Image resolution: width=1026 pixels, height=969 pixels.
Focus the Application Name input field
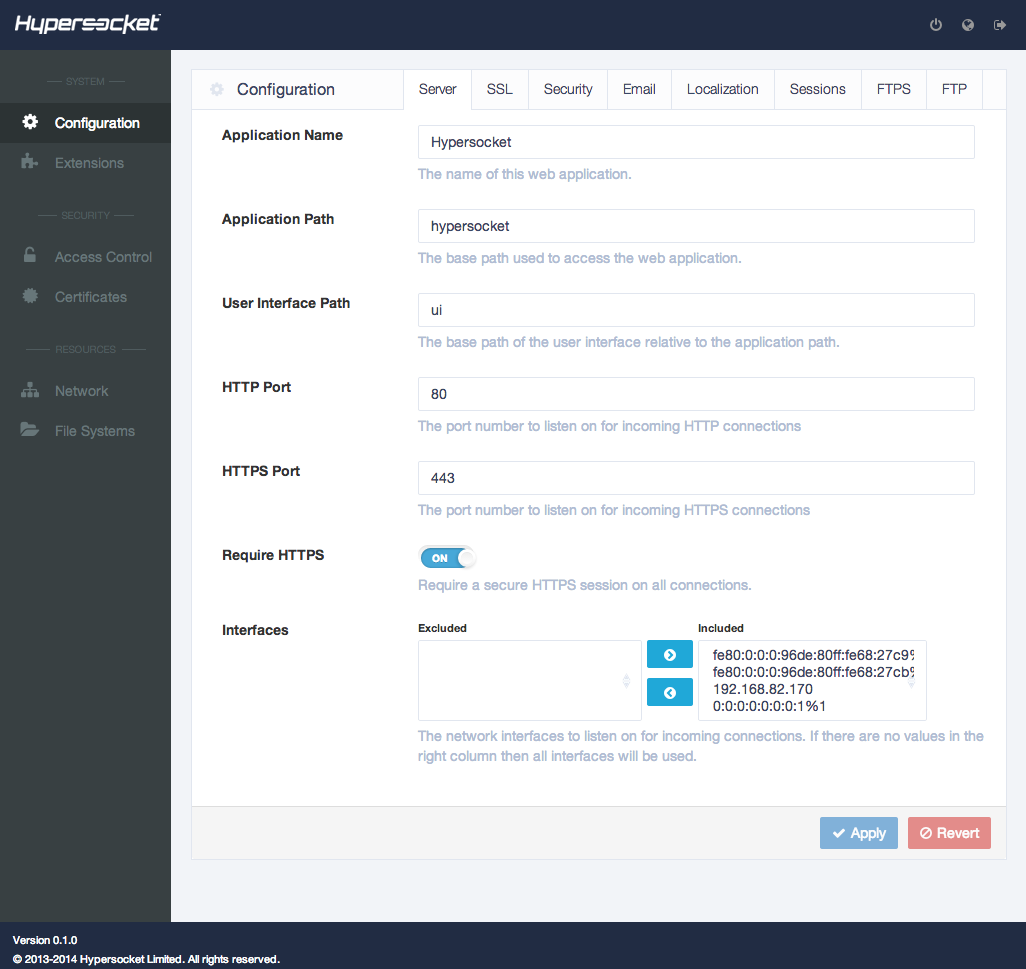pos(696,142)
